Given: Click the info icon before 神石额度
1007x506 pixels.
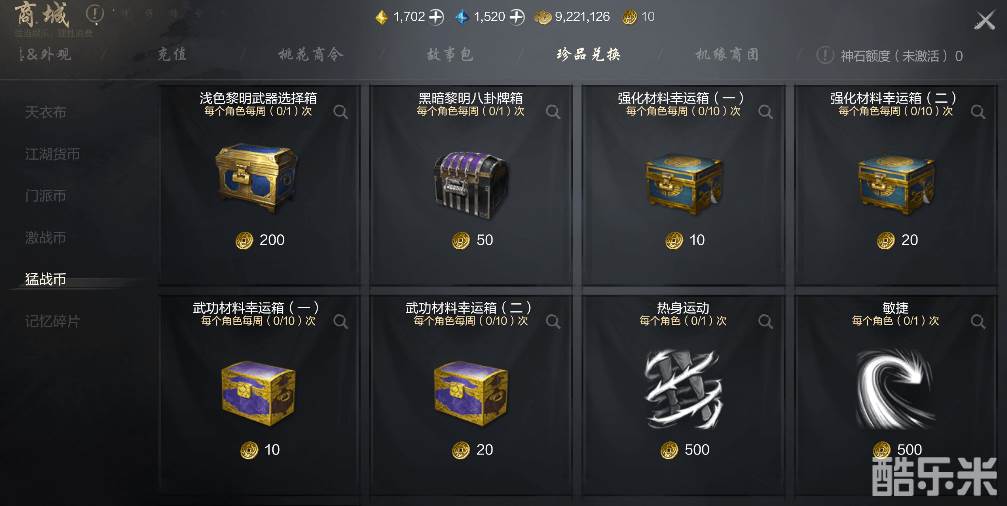Looking at the screenshot, I should [825, 55].
